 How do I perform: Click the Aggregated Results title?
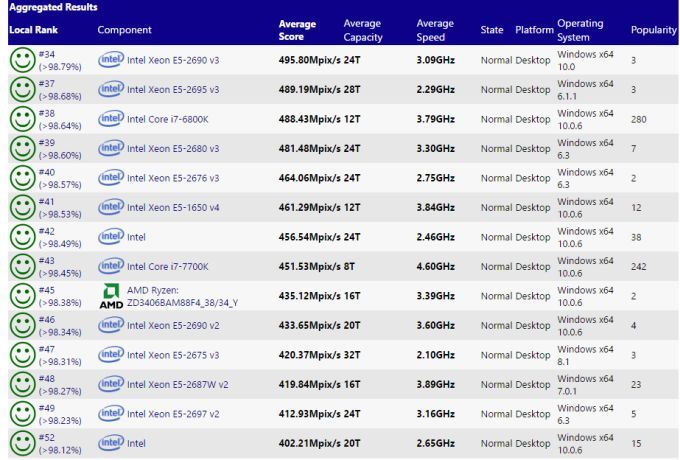pyautogui.click(x=53, y=7)
